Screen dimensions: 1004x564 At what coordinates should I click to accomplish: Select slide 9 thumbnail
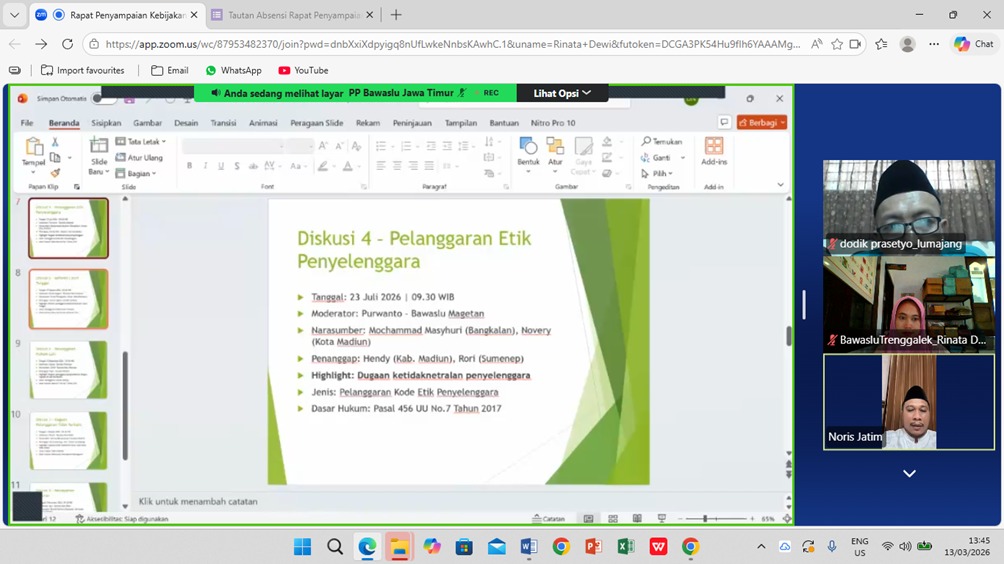coord(69,370)
